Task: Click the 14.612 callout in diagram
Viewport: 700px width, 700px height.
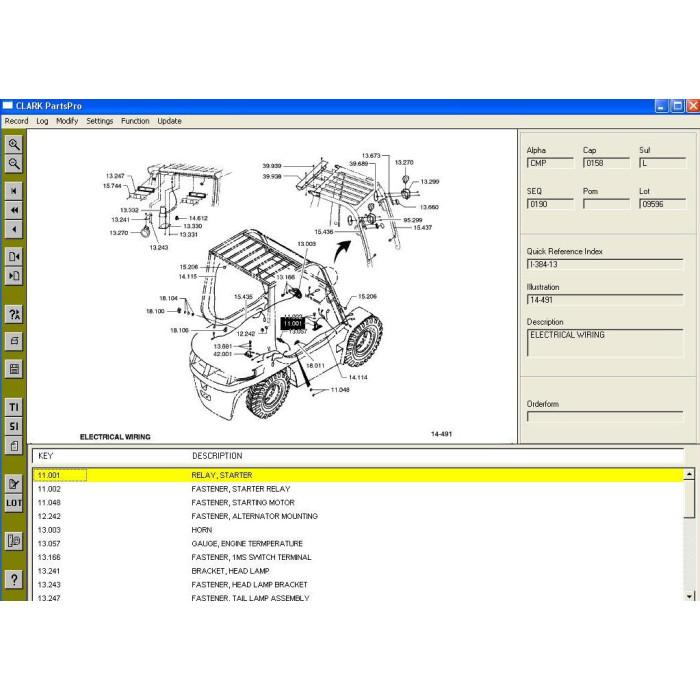Action: (x=198, y=218)
